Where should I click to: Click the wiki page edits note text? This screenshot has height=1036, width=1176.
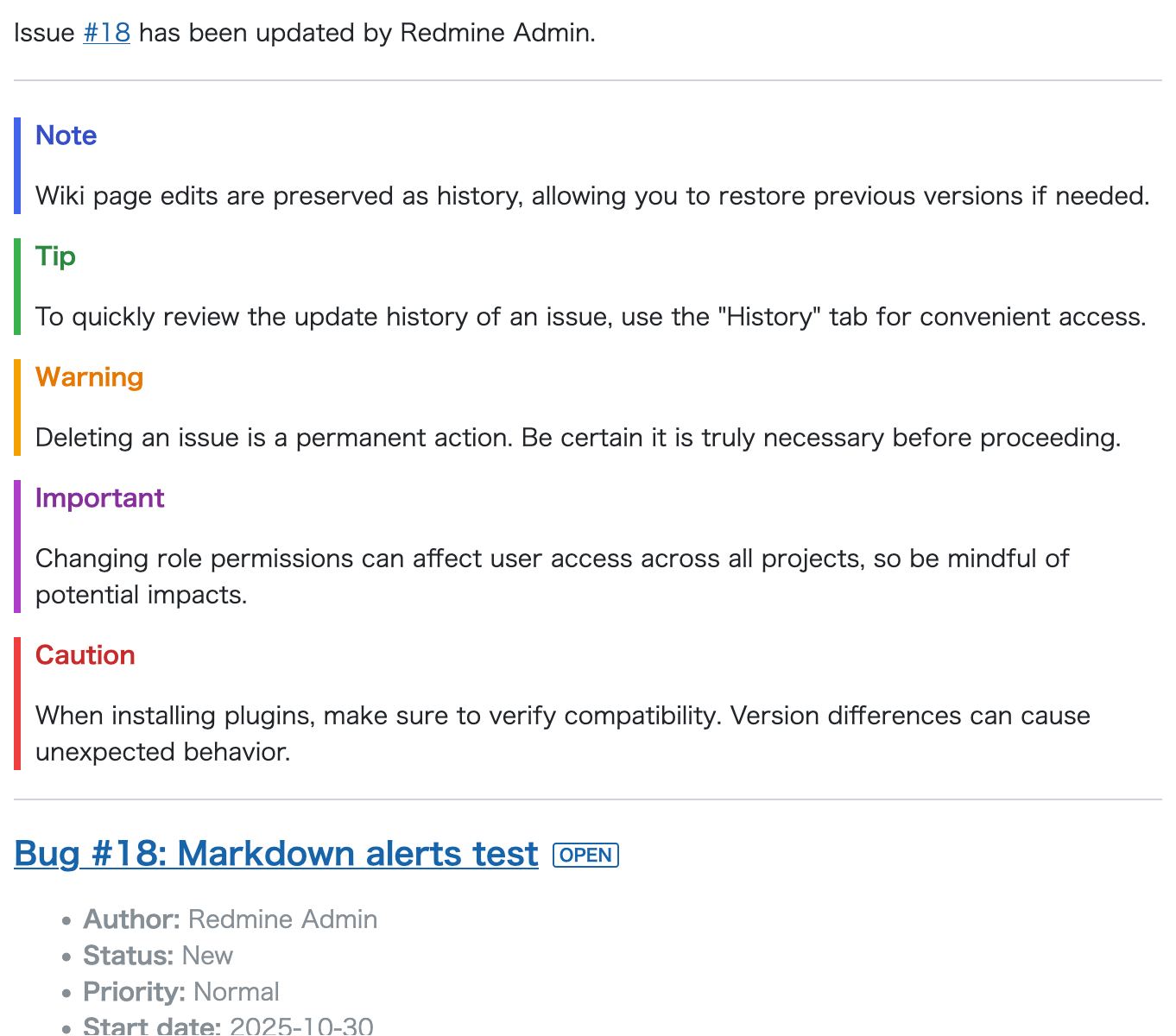(x=591, y=196)
